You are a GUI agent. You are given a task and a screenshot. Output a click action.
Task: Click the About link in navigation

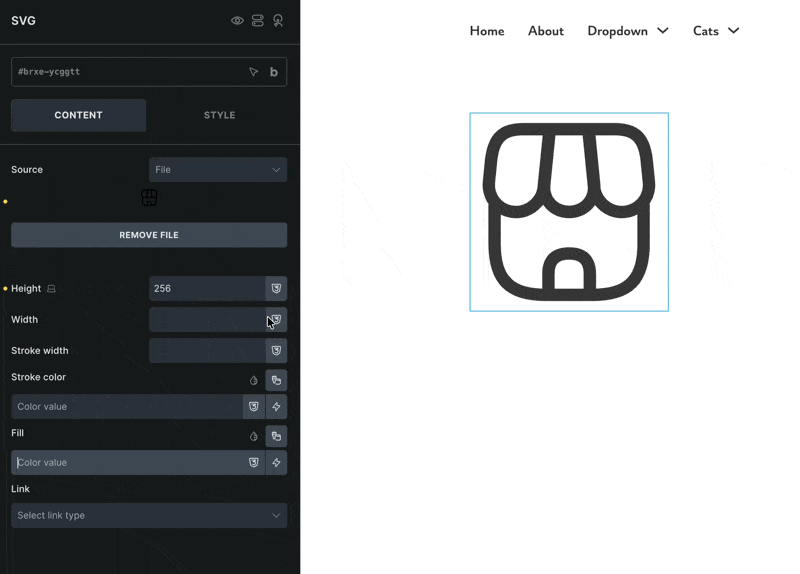546,31
